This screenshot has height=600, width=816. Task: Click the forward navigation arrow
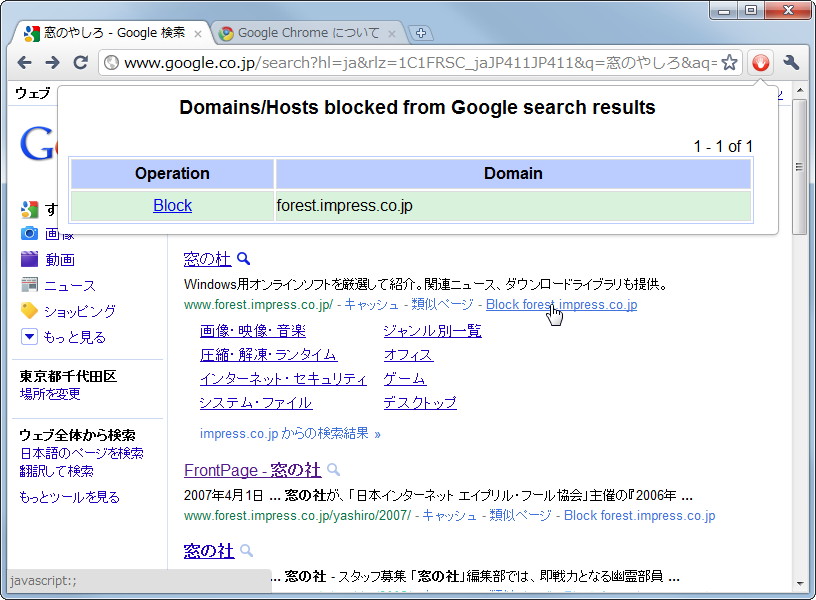pyautogui.click(x=53, y=62)
